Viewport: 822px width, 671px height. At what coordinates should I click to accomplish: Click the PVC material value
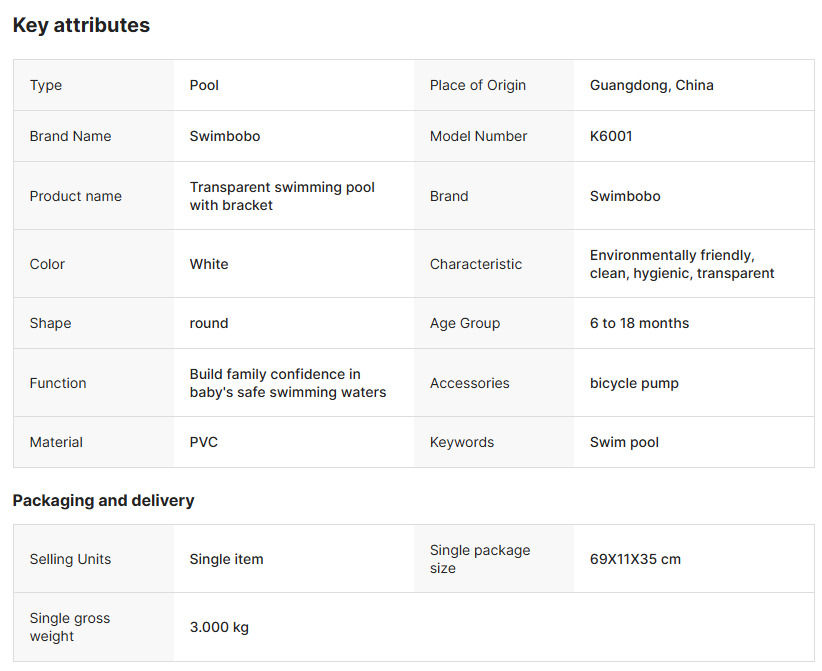pos(203,442)
